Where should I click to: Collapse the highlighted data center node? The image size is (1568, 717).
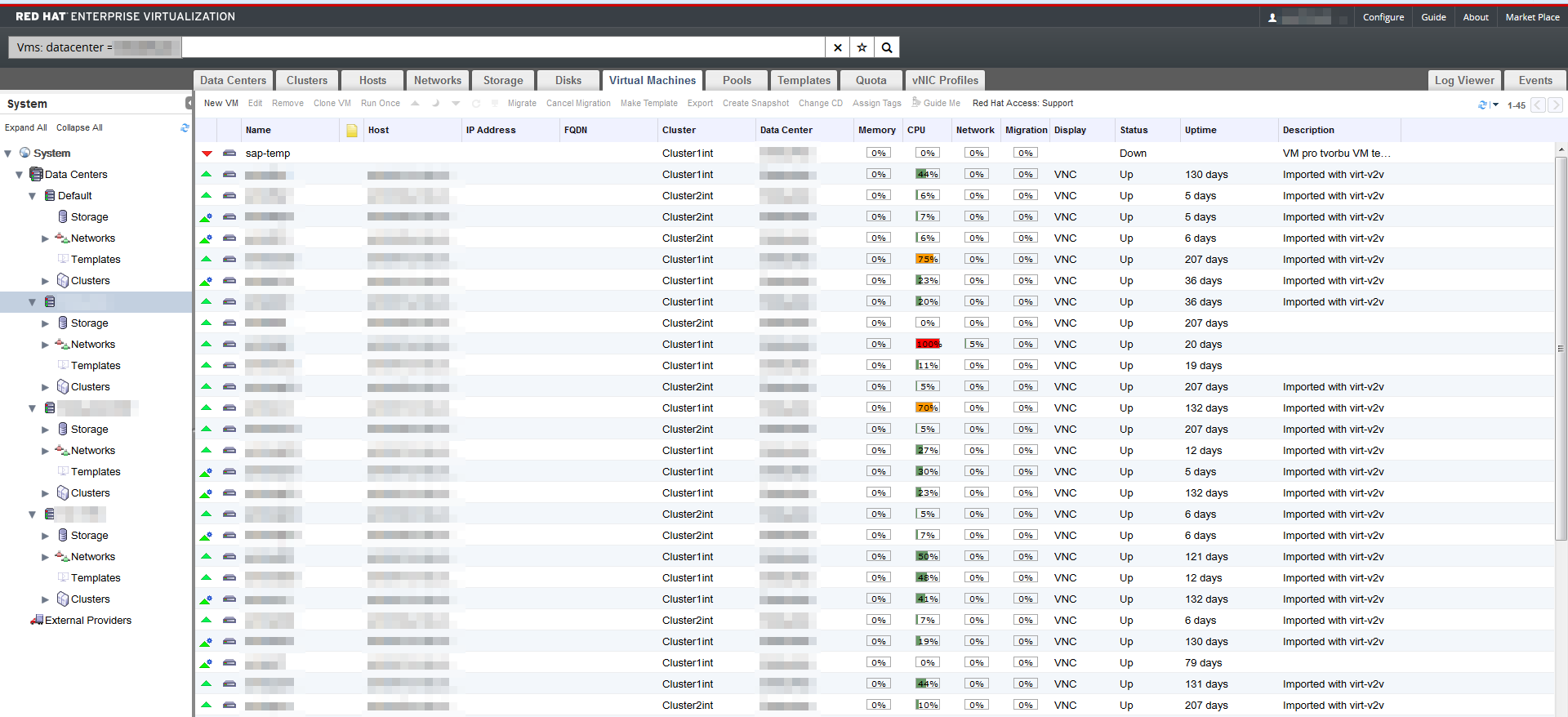[x=33, y=302]
